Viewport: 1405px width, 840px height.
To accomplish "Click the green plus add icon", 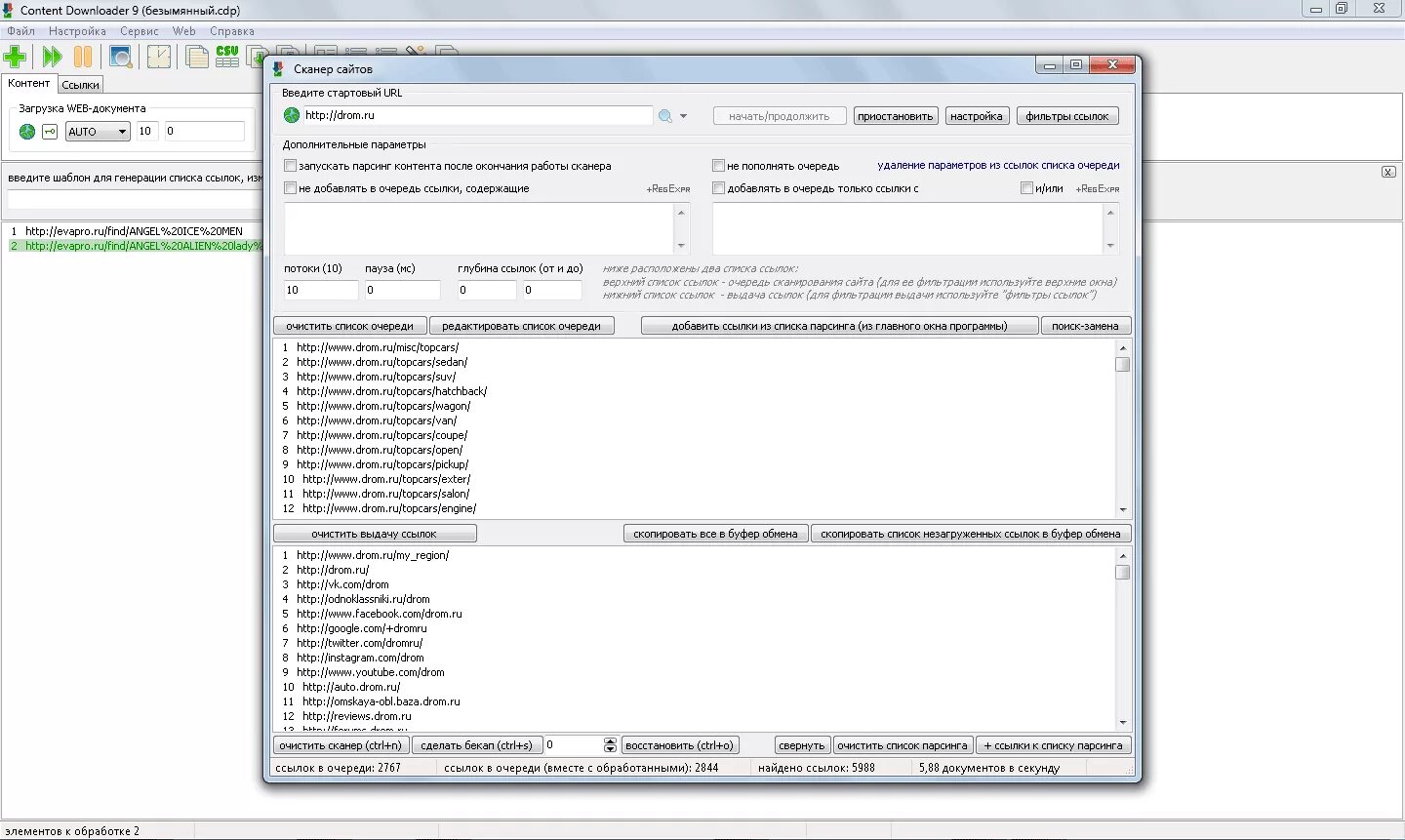I will coord(16,57).
